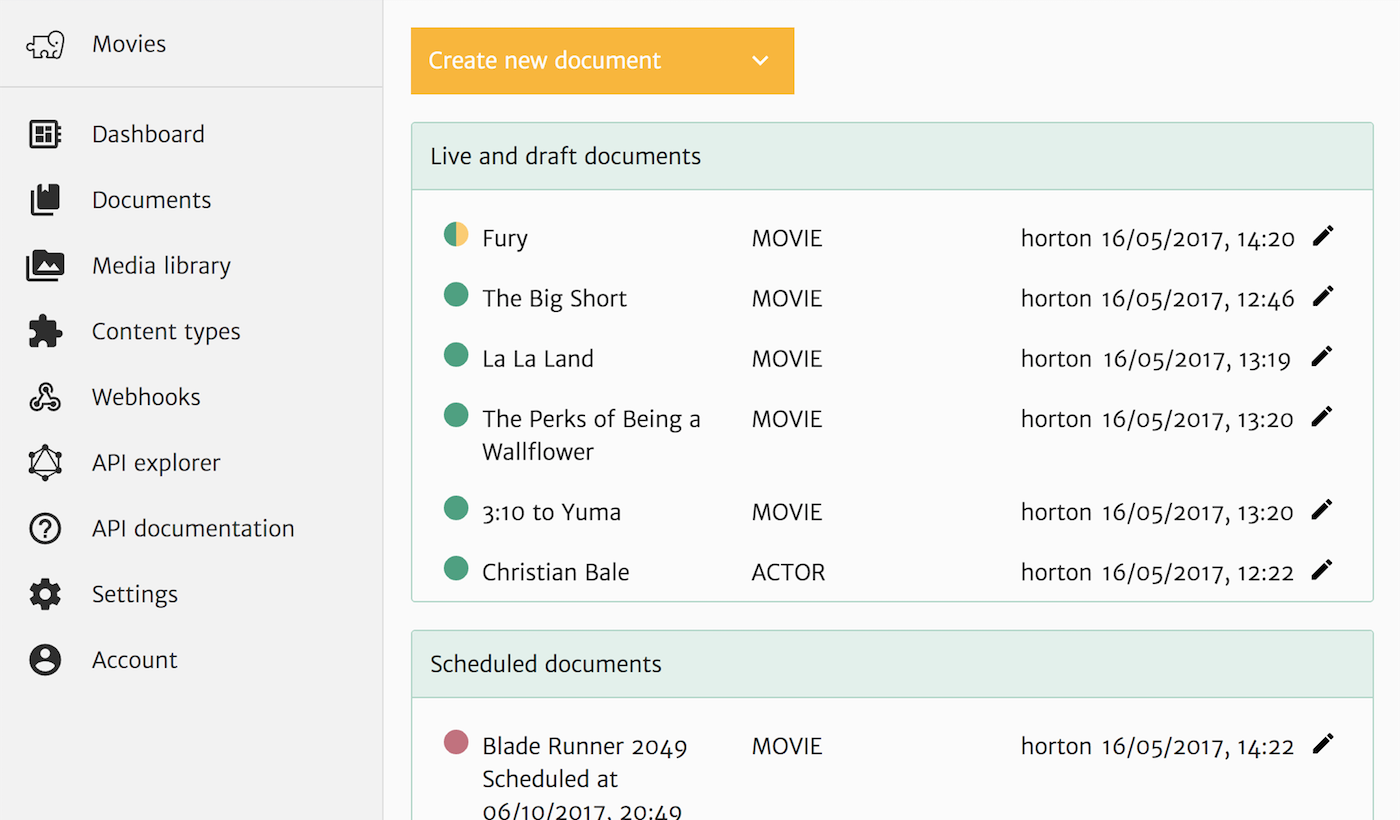Open the Dashboard menu item
Image resolution: width=1400 pixels, height=820 pixels.
(x=148, y=134)
